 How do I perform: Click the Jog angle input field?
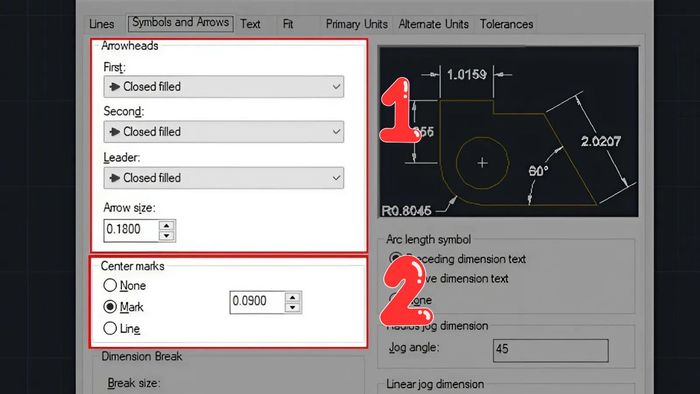click(x=550, y=350)
